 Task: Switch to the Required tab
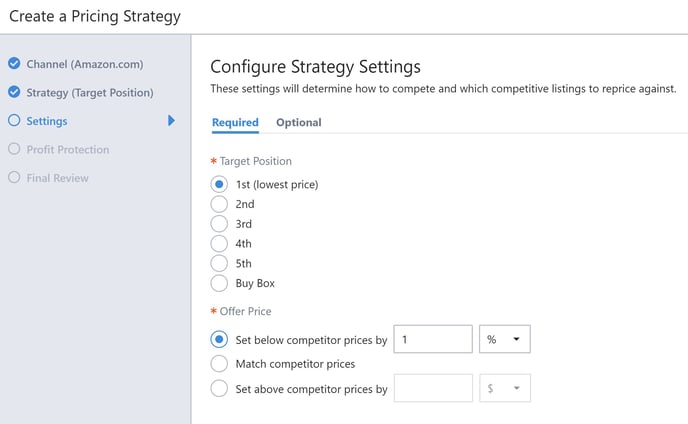(x=235, y=123)
